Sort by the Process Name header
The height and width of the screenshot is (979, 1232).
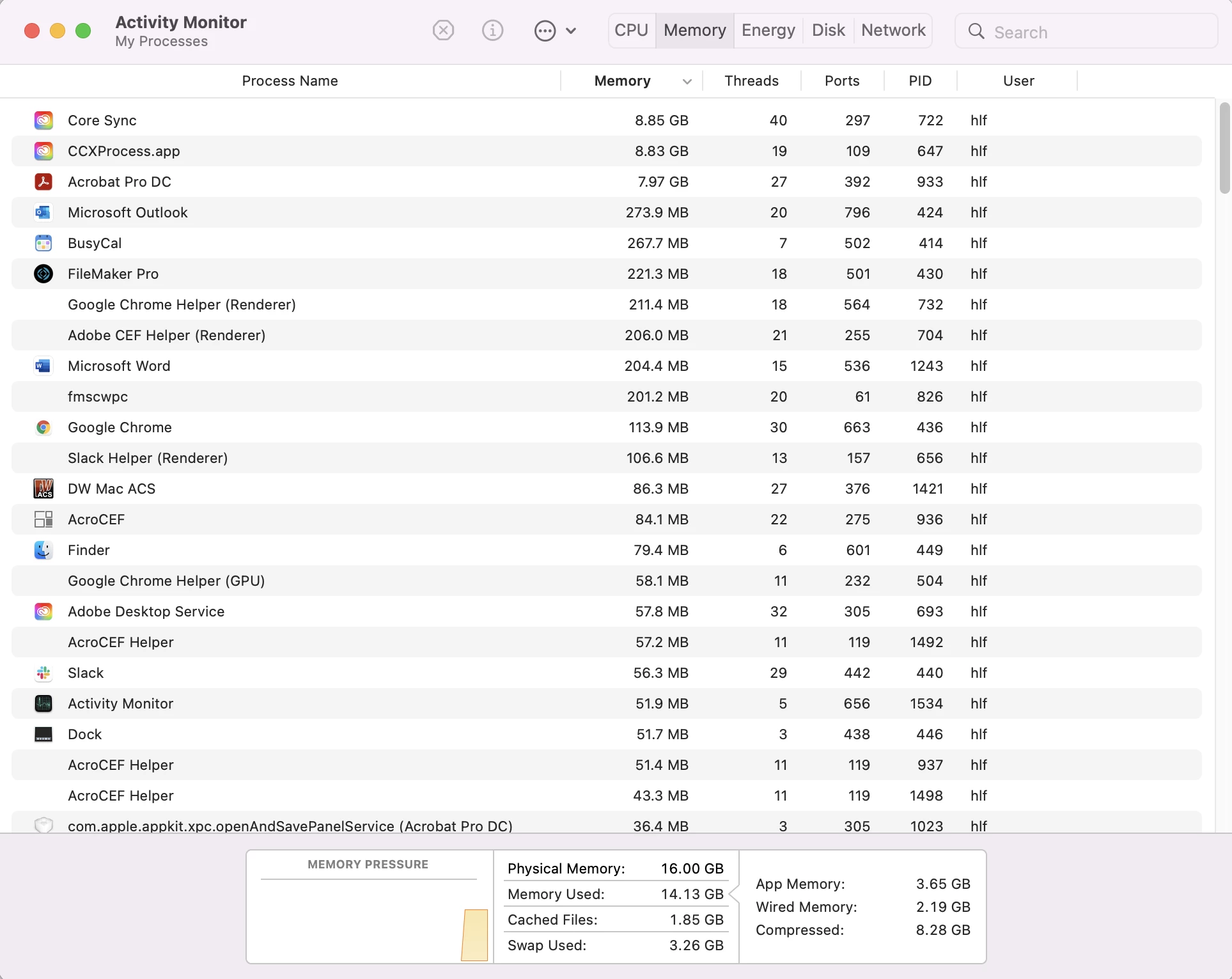pyautogui.click(x=290, y=81)
